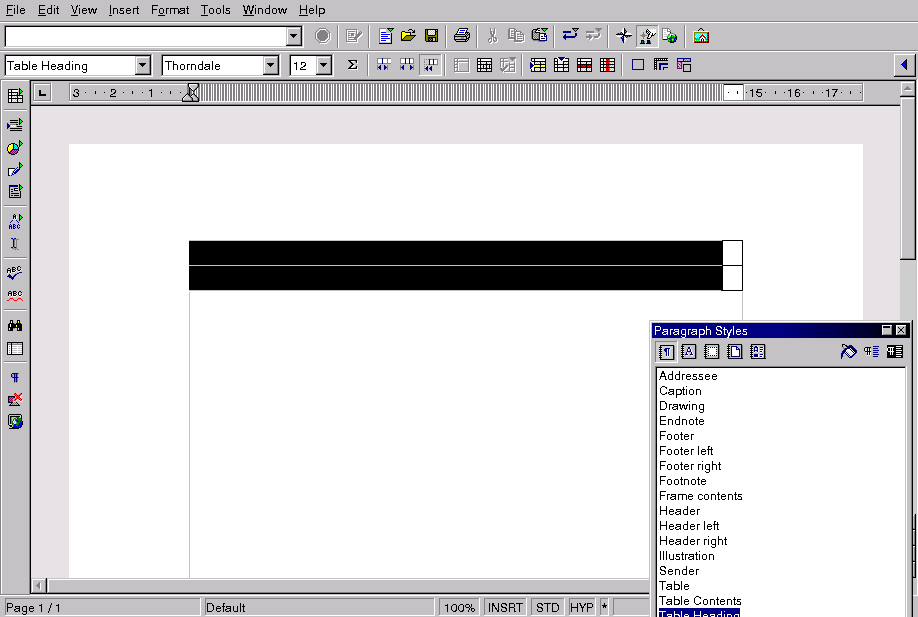Click the Save document floppy icon
The width and height of the screenshot is (918, 617).
[x=431, y=36]
